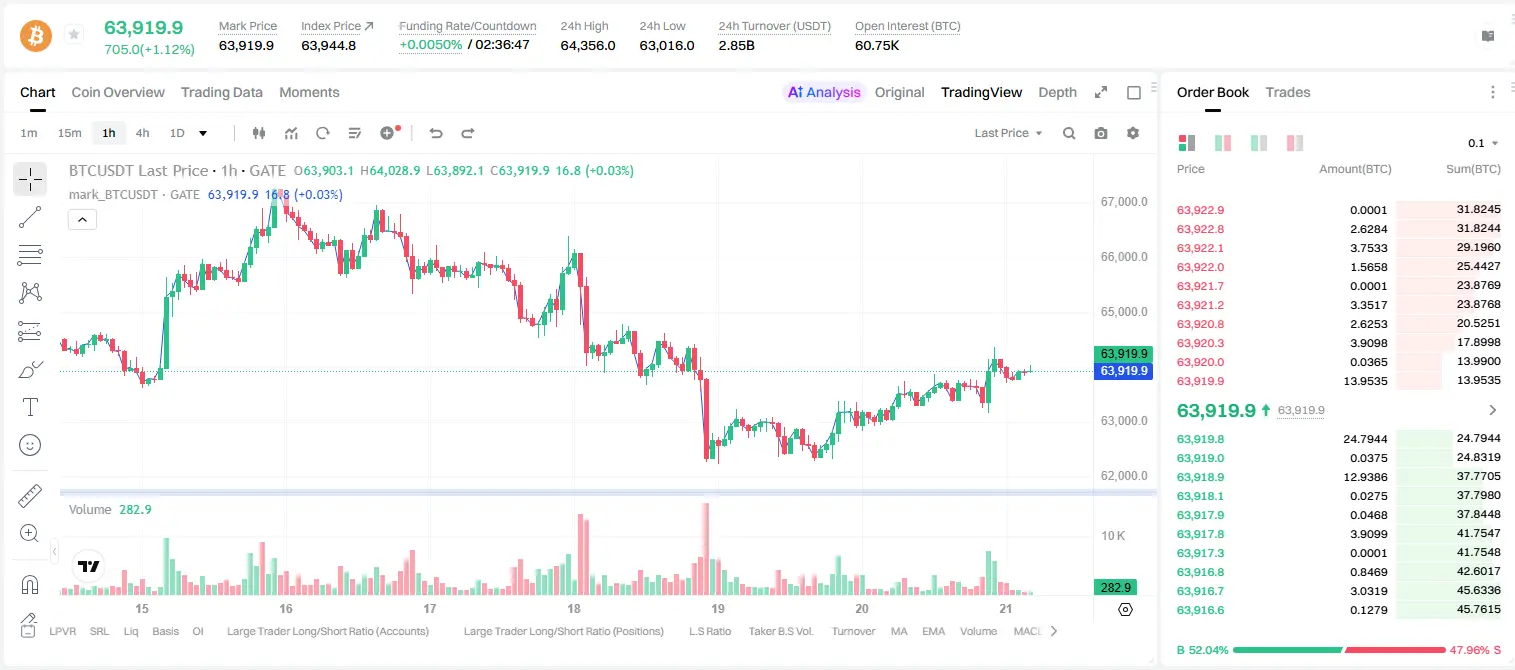Expand chart to fullscreen arrows icon

pyautogui.click(x=1101, y=92)
